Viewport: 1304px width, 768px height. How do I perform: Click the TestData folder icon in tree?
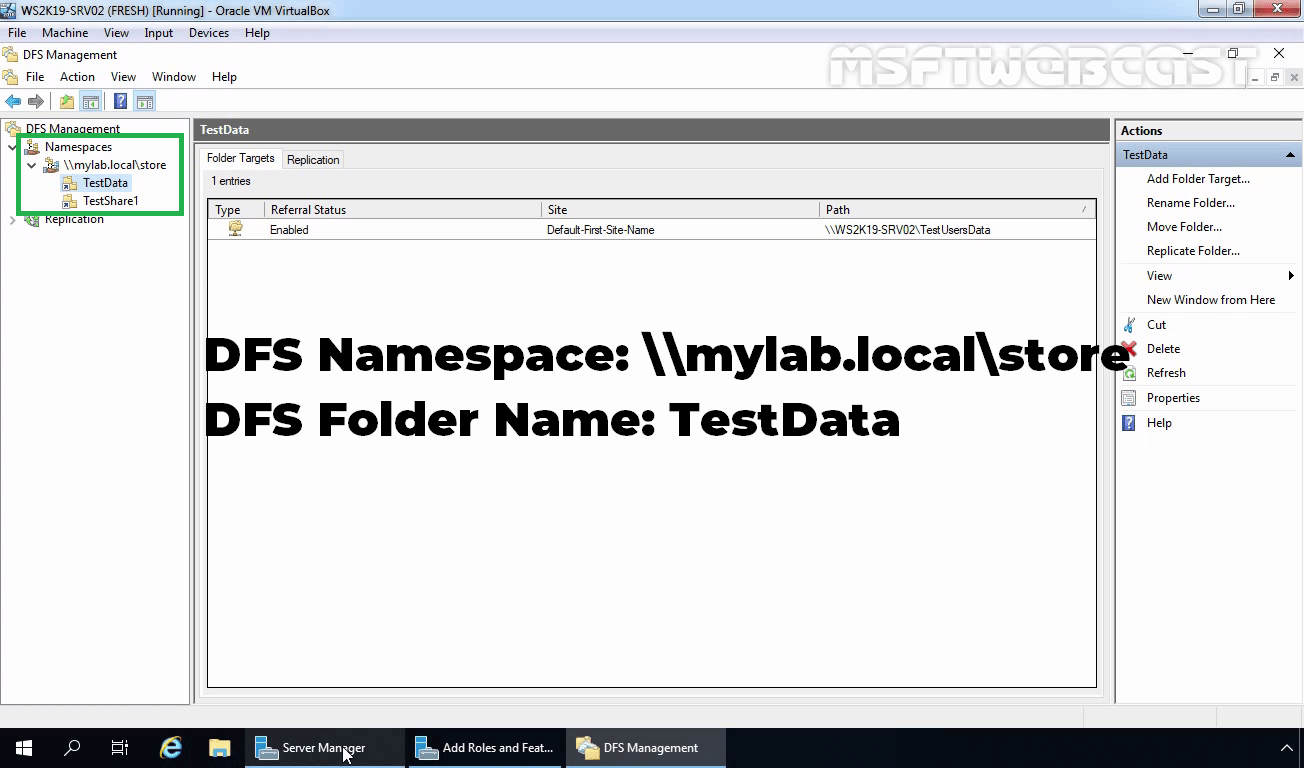(69, 183)
